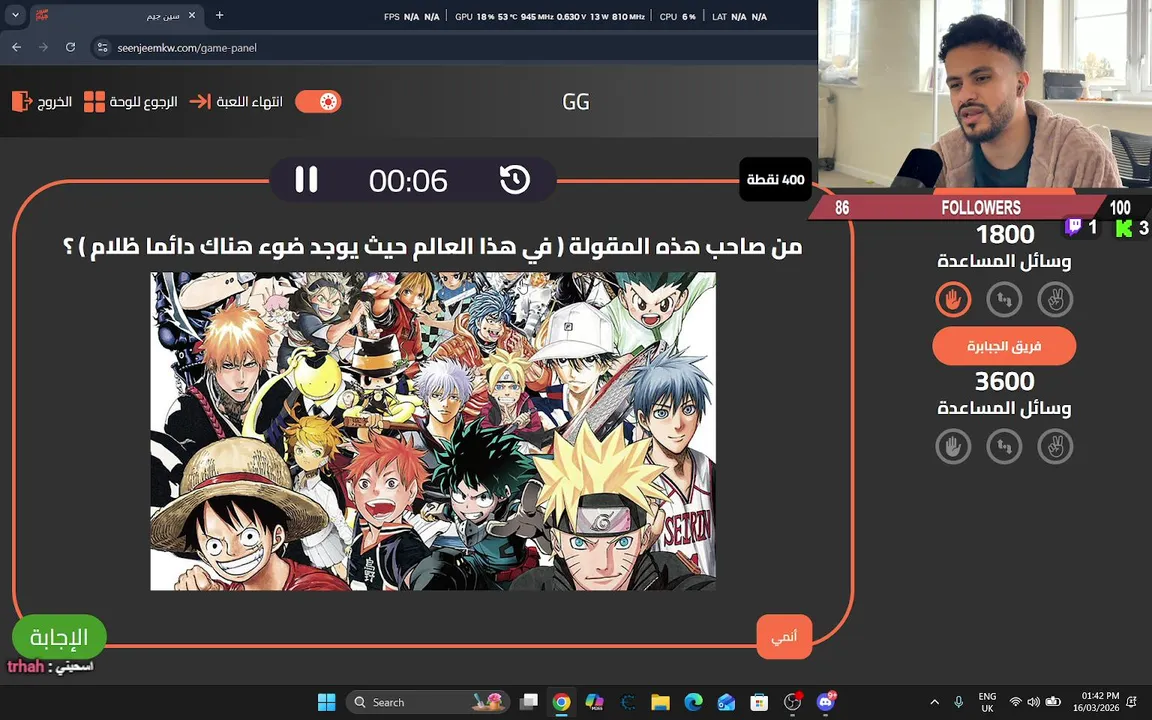
Task: Click the second team score 3600
Action: 1004,381
